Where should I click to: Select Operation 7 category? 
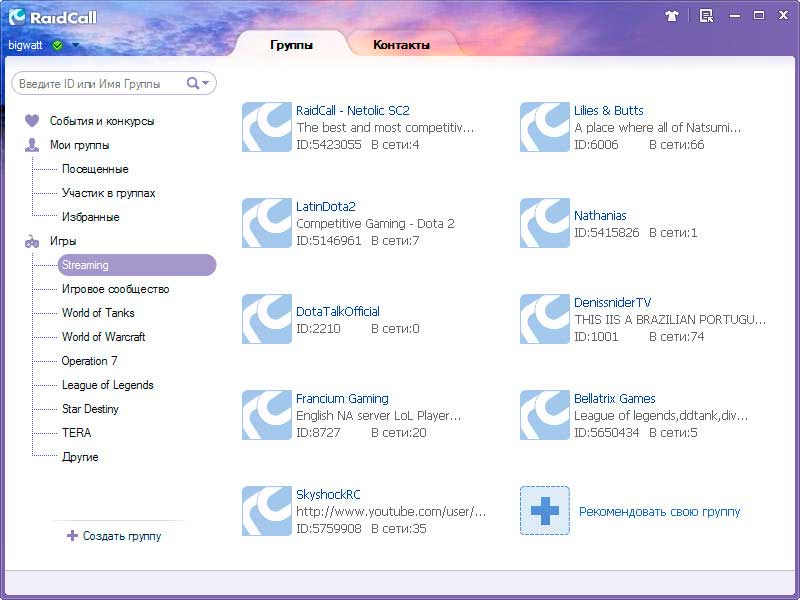click(89, 361)
